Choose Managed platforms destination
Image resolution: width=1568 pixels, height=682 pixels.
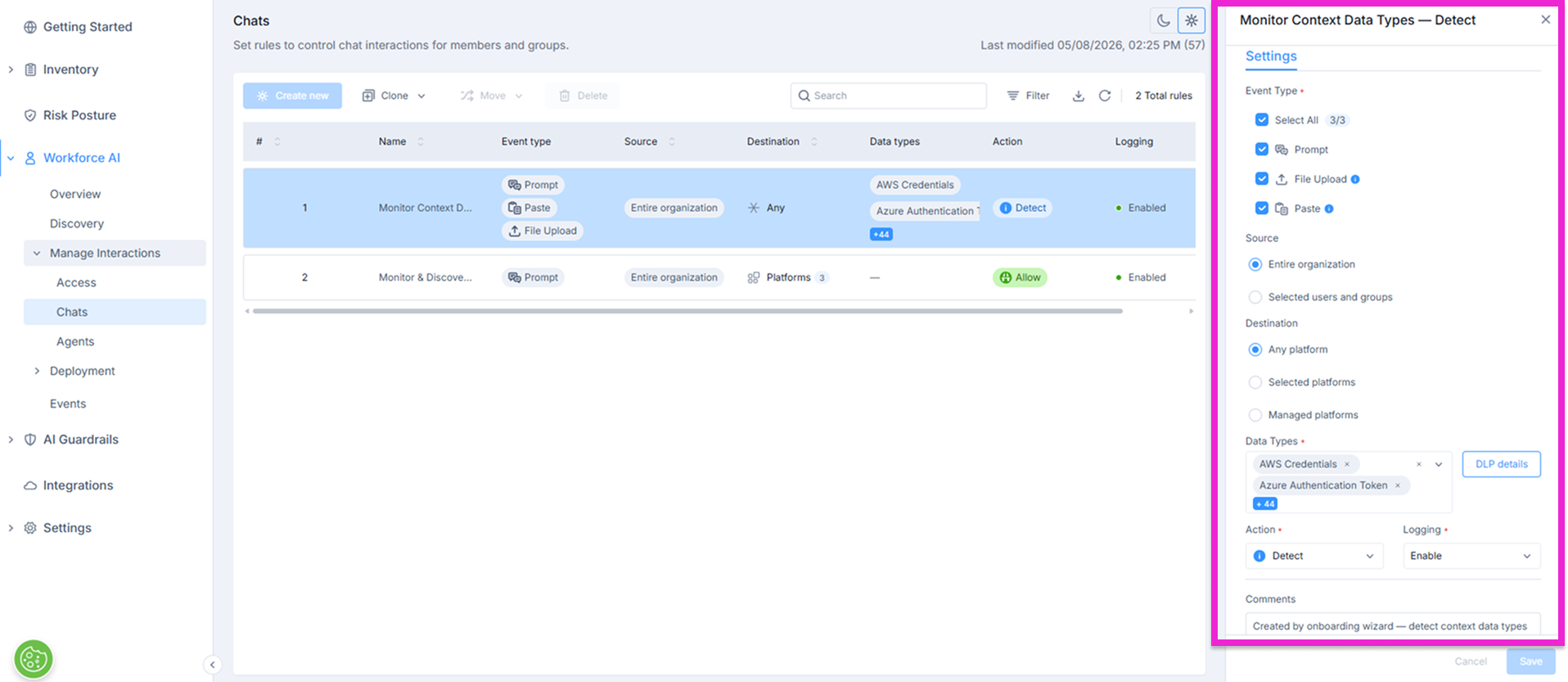pos(1255,415)
